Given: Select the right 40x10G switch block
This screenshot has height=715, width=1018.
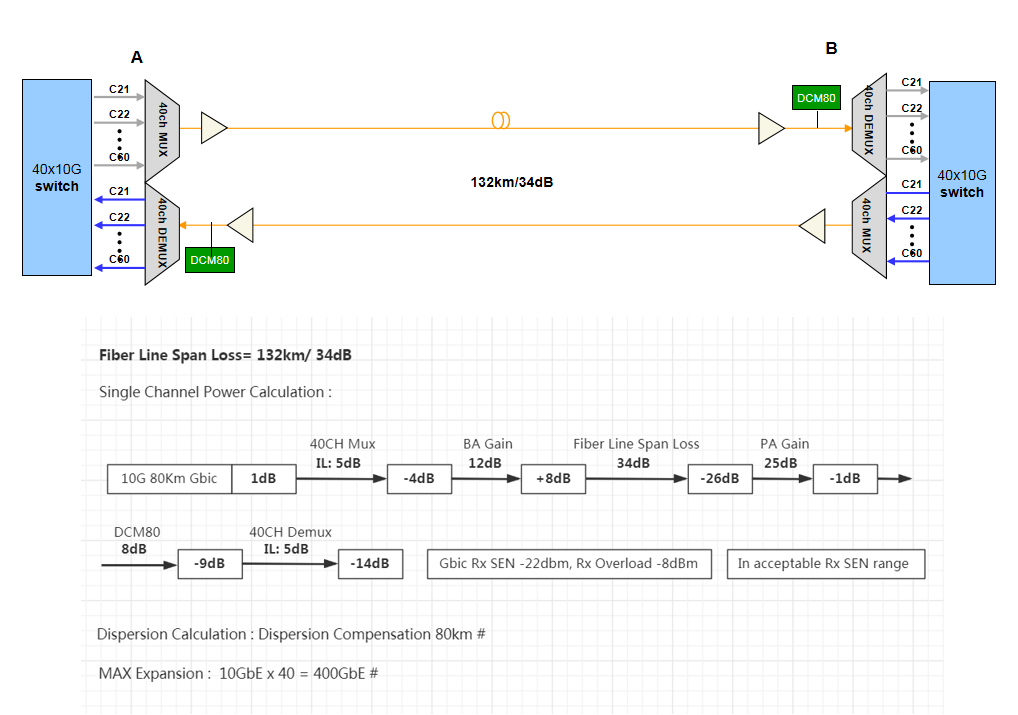Looking at the screenshot, I should [x=962, y=183].
